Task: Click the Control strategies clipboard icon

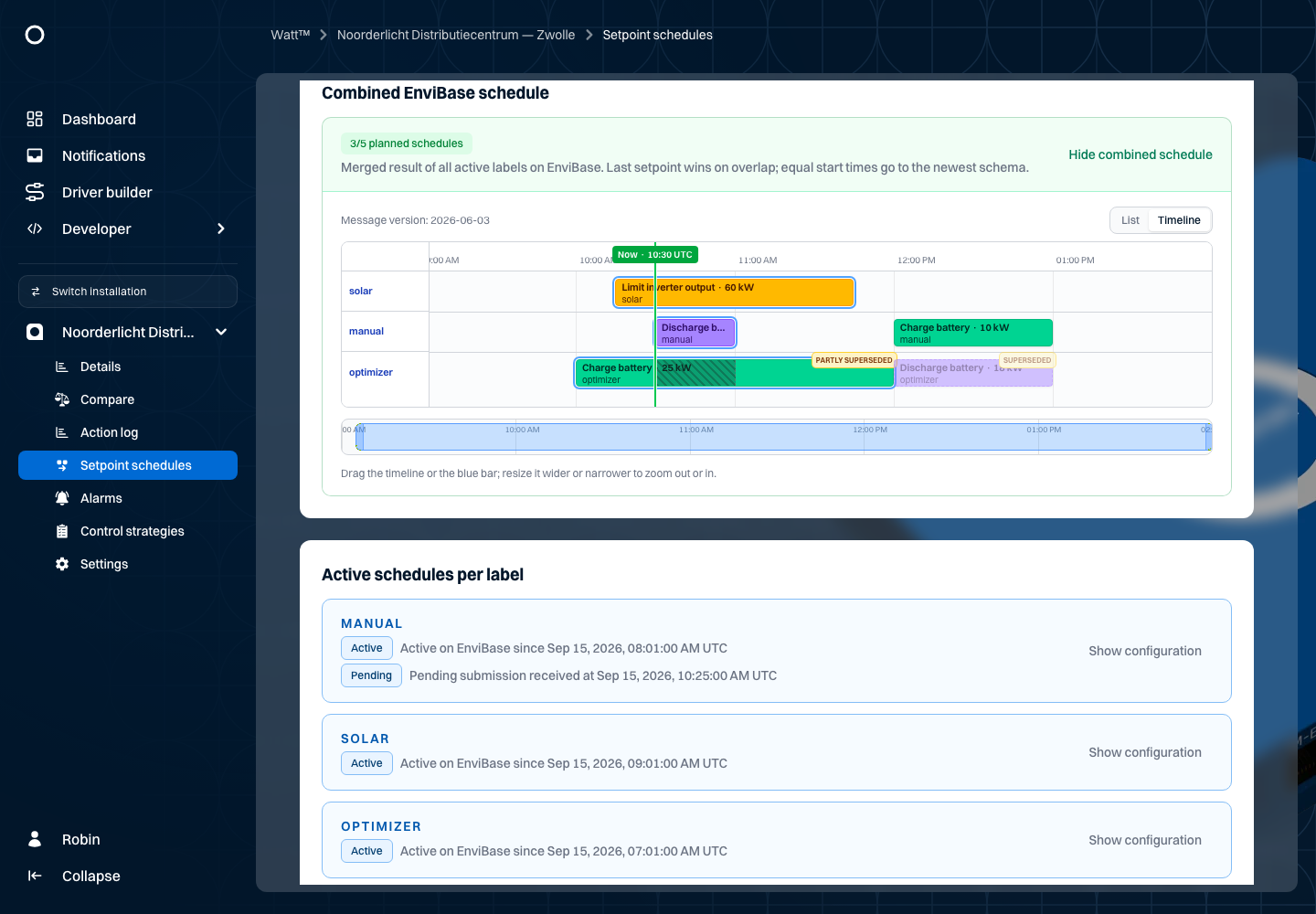Action: [62, 531]
